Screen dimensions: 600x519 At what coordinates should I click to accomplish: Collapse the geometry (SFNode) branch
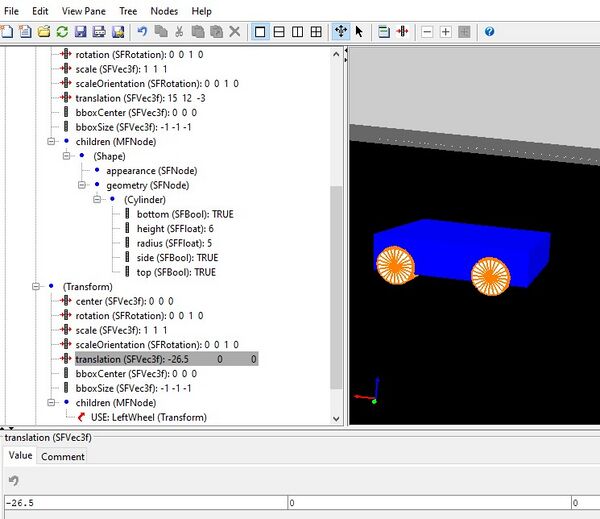(x=83, y=185)
